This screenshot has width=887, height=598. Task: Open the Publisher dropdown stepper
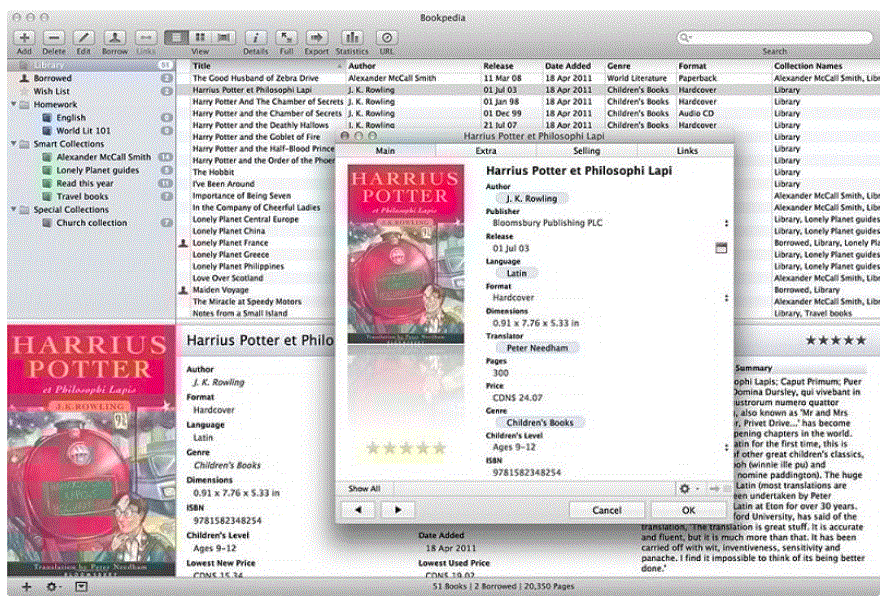coord(726,223)
